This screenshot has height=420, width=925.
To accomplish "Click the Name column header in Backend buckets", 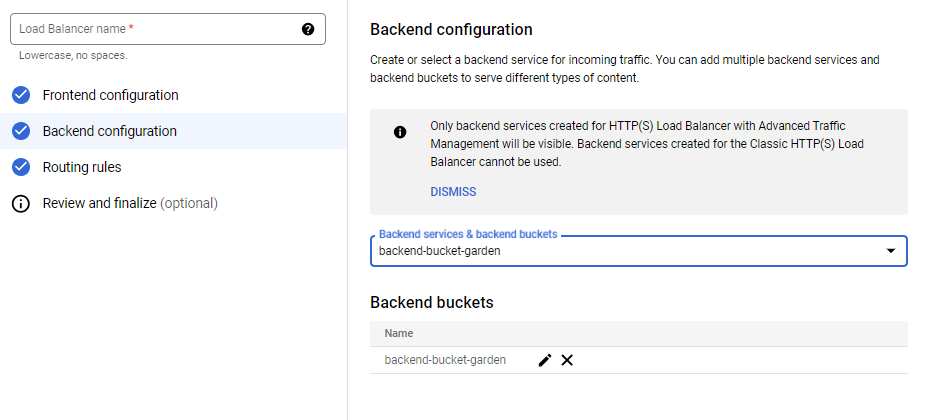I will (399, 333).
